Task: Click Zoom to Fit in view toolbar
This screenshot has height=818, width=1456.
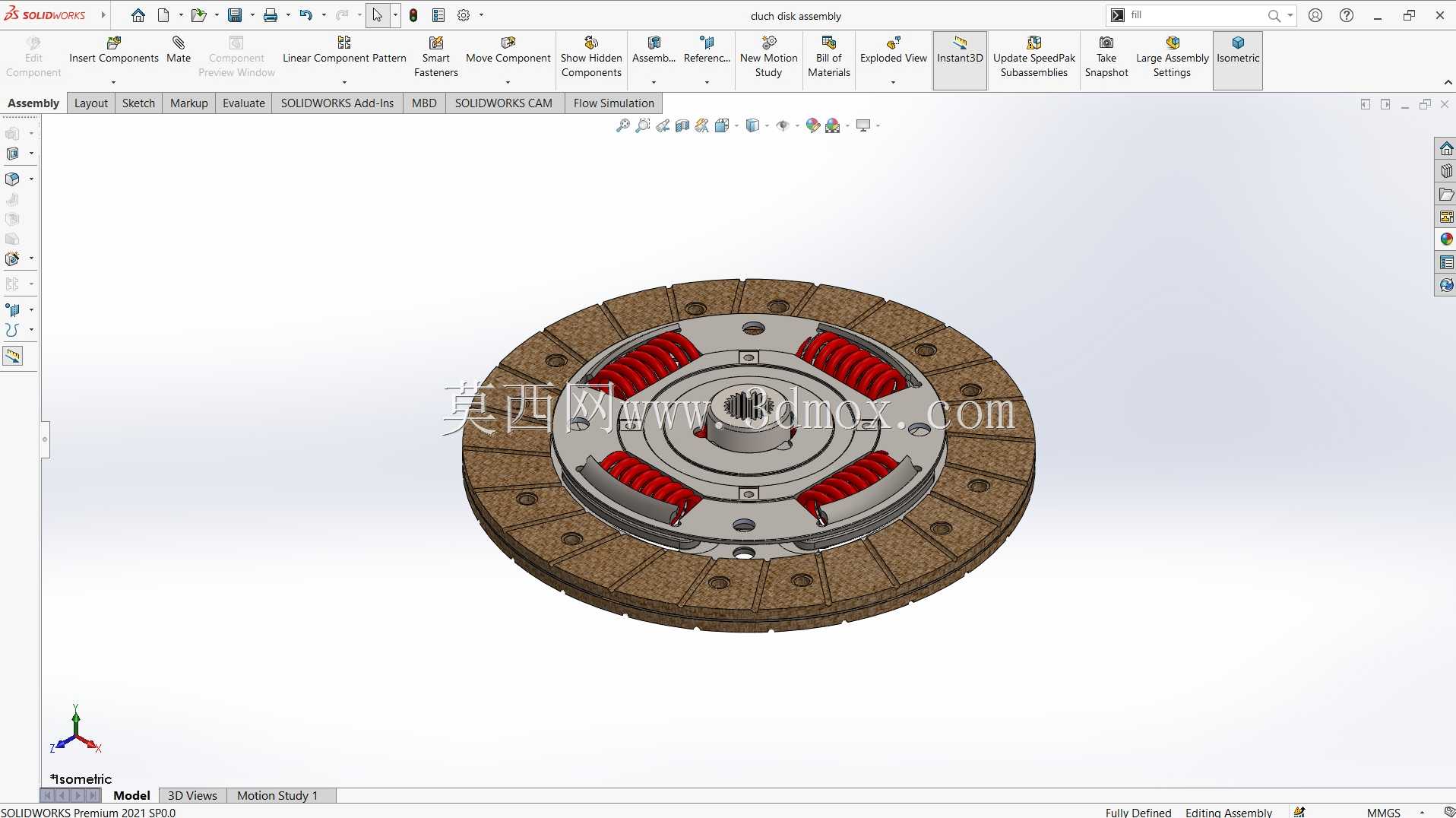Action: 623,125
